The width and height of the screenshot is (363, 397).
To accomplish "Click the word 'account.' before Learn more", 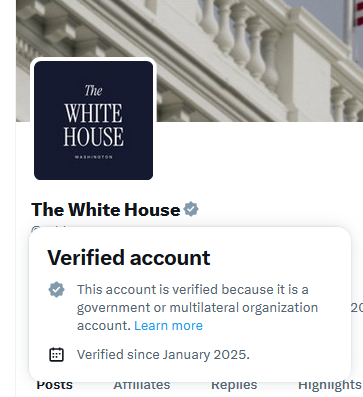I will (x=104, y=326).
